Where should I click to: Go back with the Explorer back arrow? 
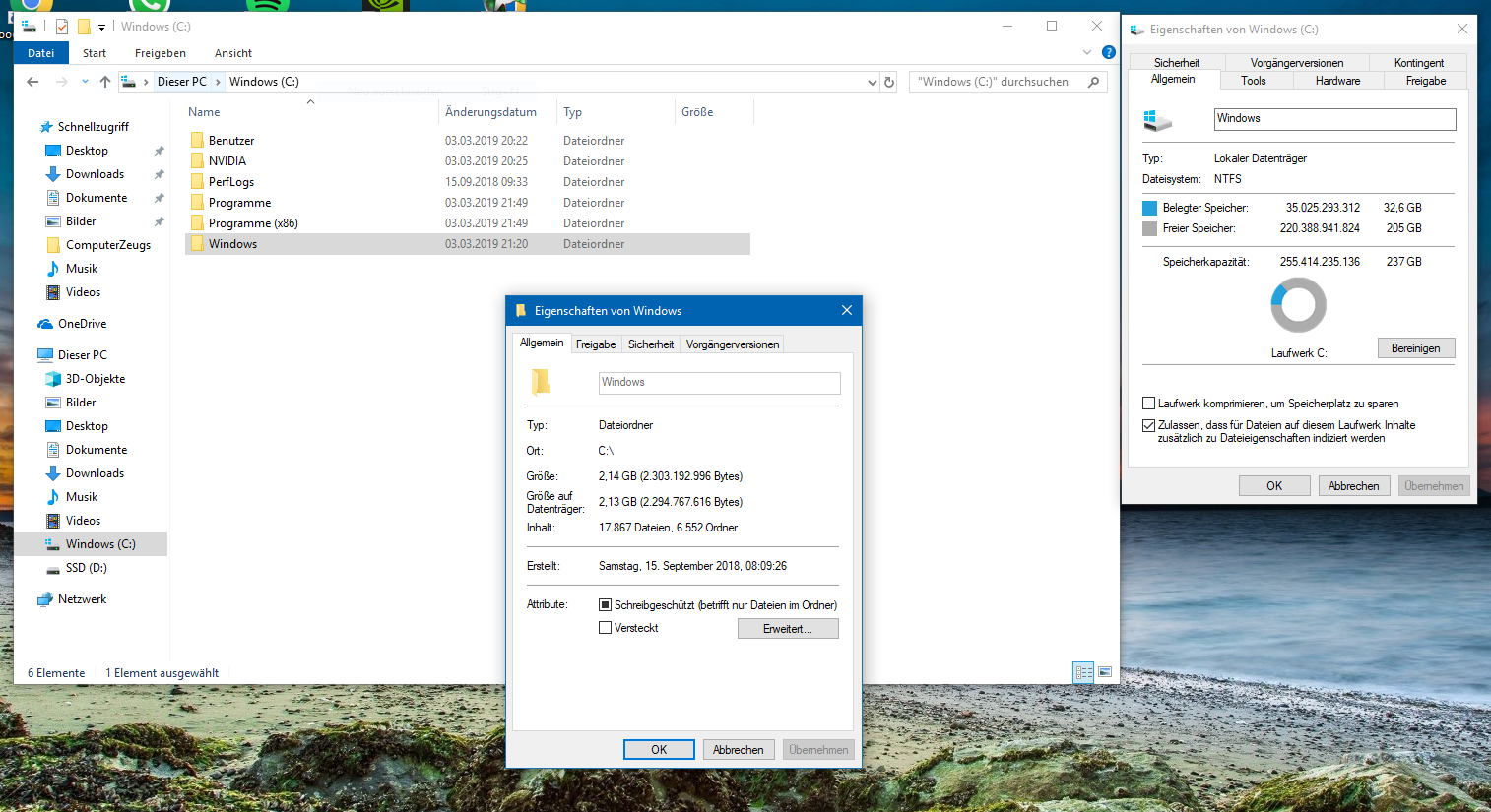pyautogui.click(x=32, y=82)
